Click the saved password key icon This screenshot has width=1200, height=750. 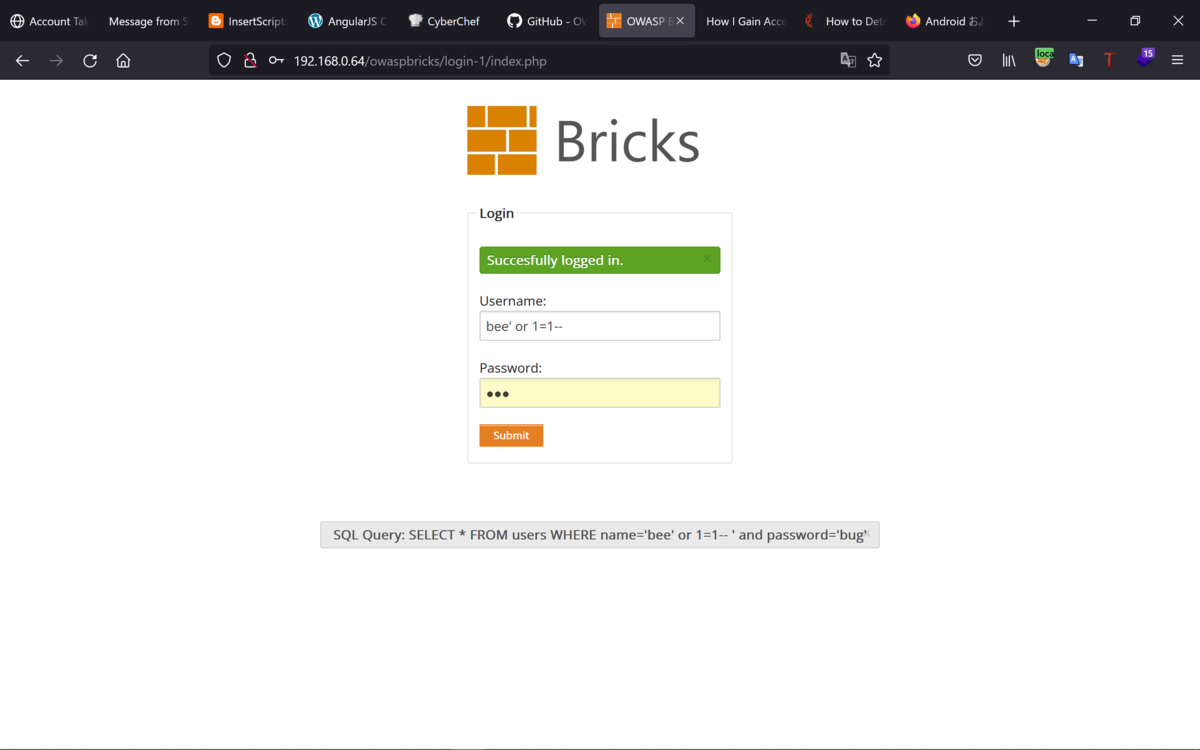coord(276,61)
